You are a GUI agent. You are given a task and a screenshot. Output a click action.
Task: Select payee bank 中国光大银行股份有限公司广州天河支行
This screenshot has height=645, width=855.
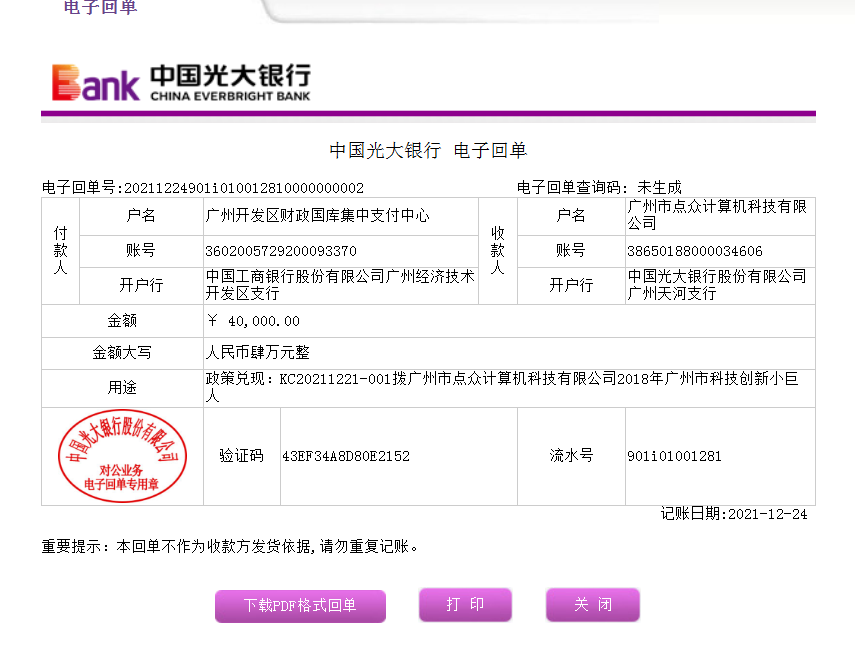[716, 285]
